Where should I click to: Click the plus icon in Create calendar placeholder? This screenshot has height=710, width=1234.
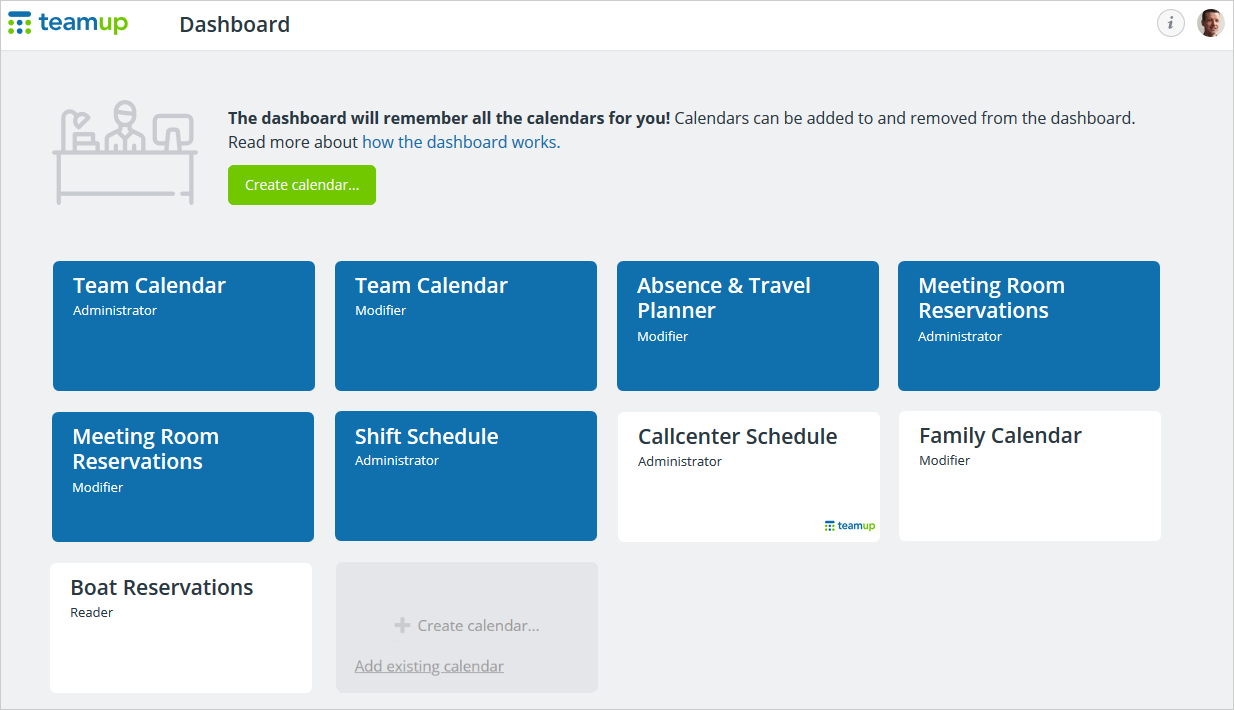[402, 625]
